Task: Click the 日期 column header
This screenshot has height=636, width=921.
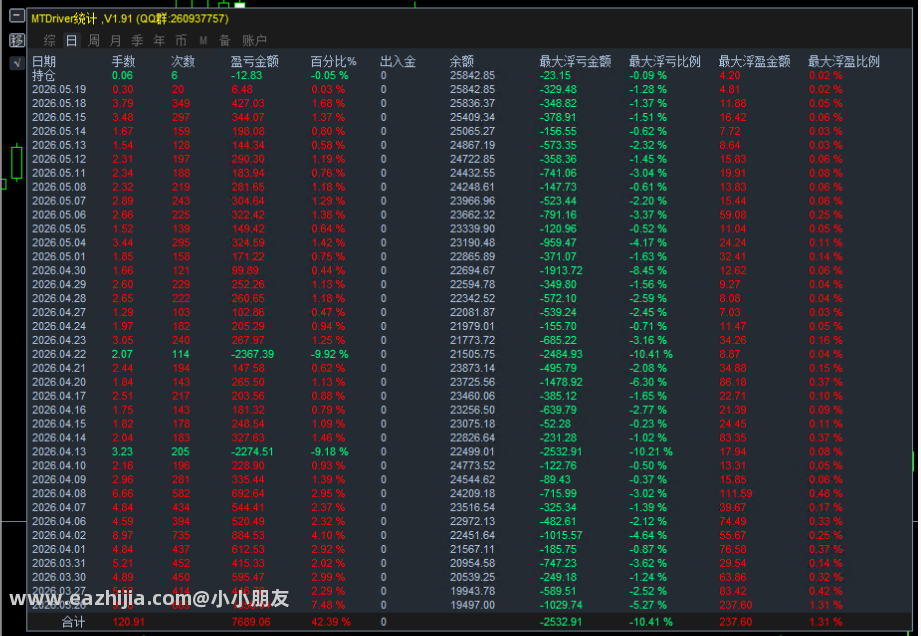Action: pyautogui.click(x=44, y=62)
